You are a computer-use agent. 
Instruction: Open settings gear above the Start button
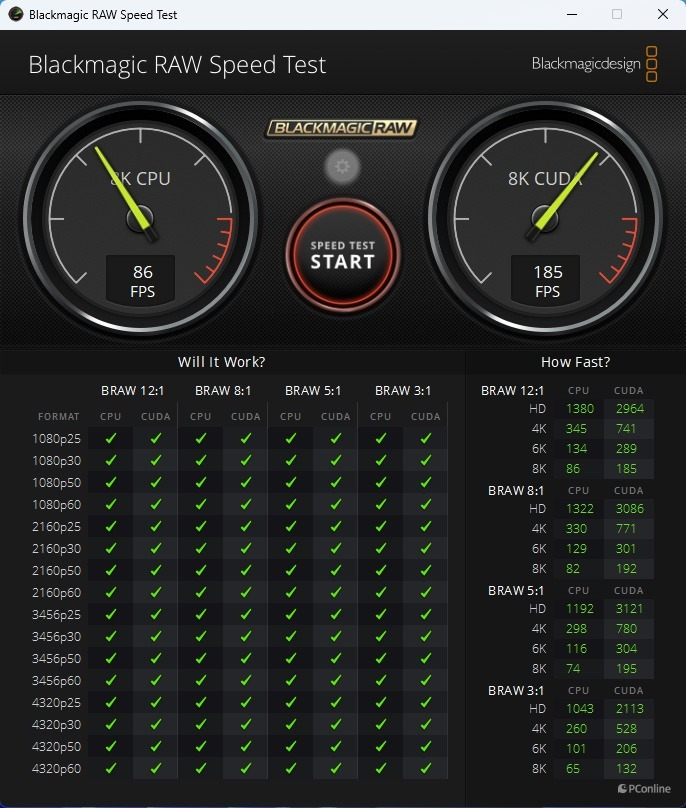pyautogui.click(x=342, y=166)
